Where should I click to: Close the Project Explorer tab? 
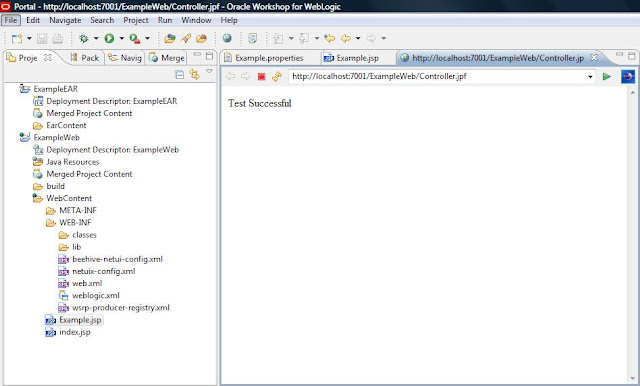tap(48, 58)
